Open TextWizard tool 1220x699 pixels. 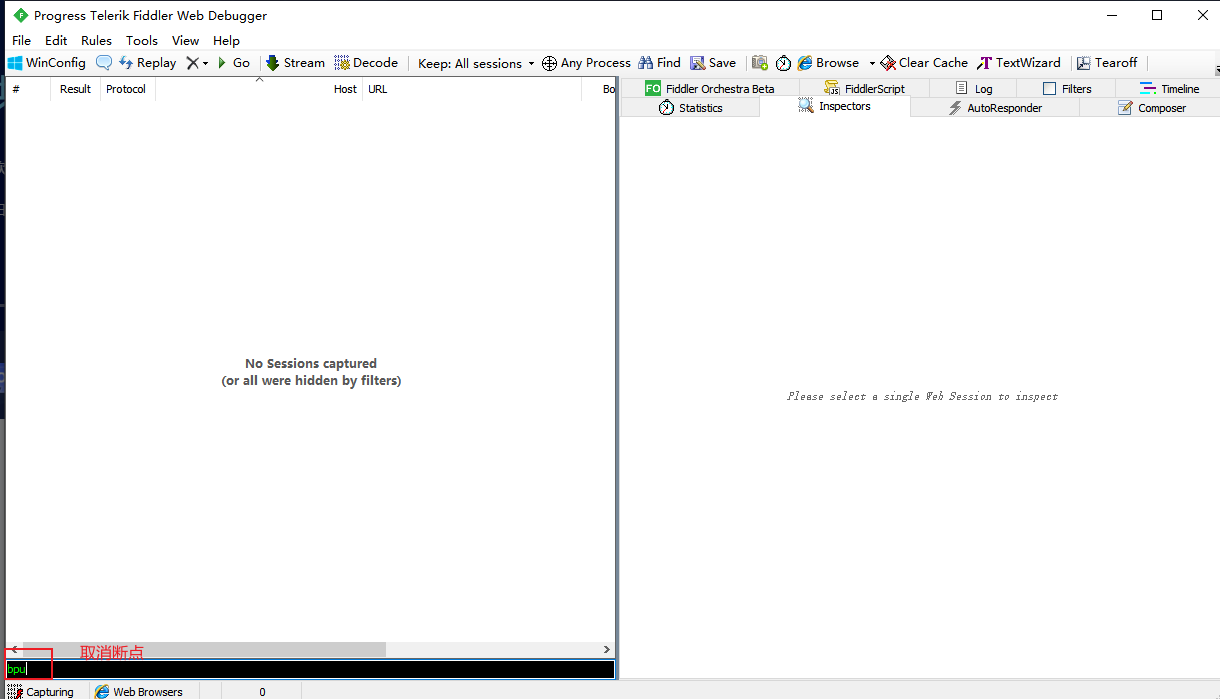click(1019, 63)
